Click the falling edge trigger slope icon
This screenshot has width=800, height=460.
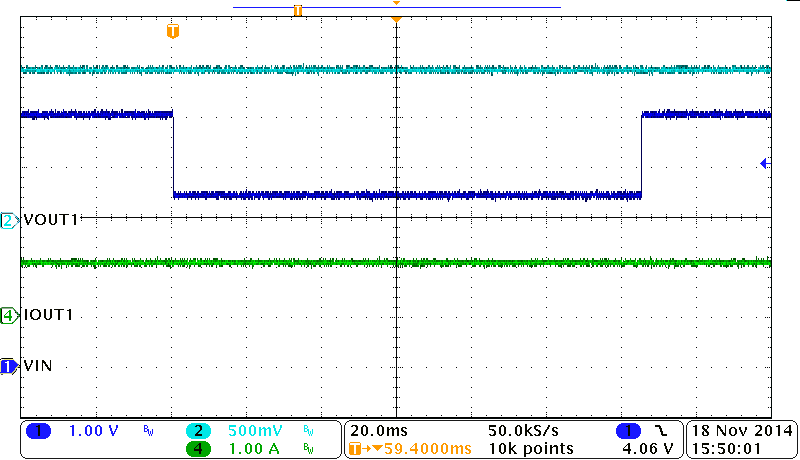coord(661,431)
